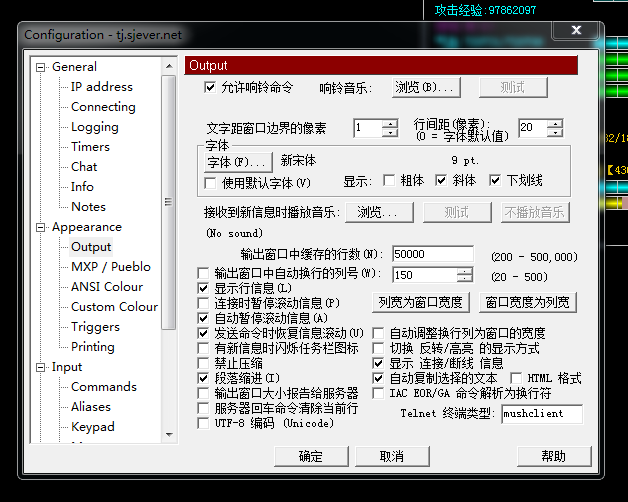Click the wrap column 150 field
628x502 pixels.
[425, 275]
